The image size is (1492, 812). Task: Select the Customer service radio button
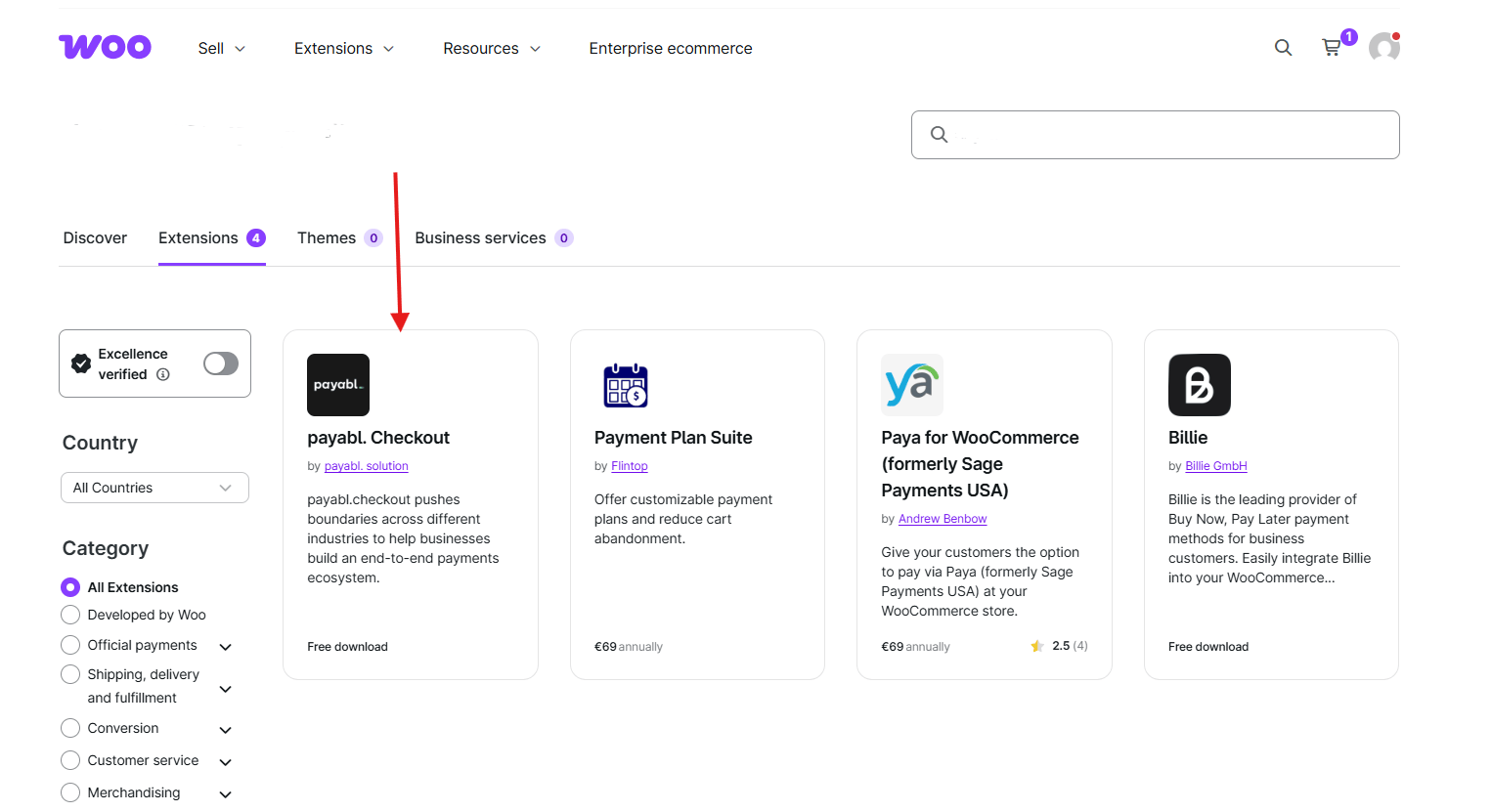point(70,760)
